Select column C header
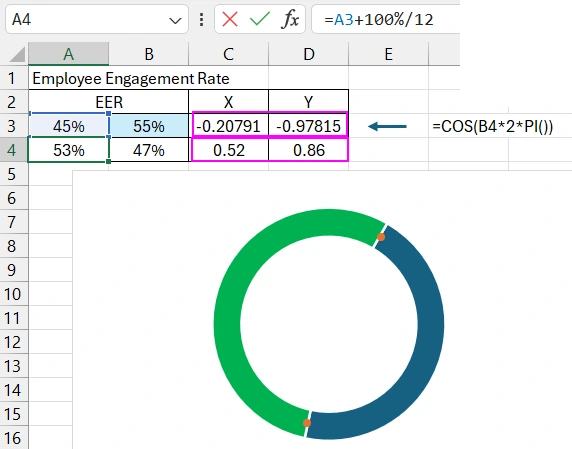This screenshot has height=449, width=572. [x=228, y=54]
